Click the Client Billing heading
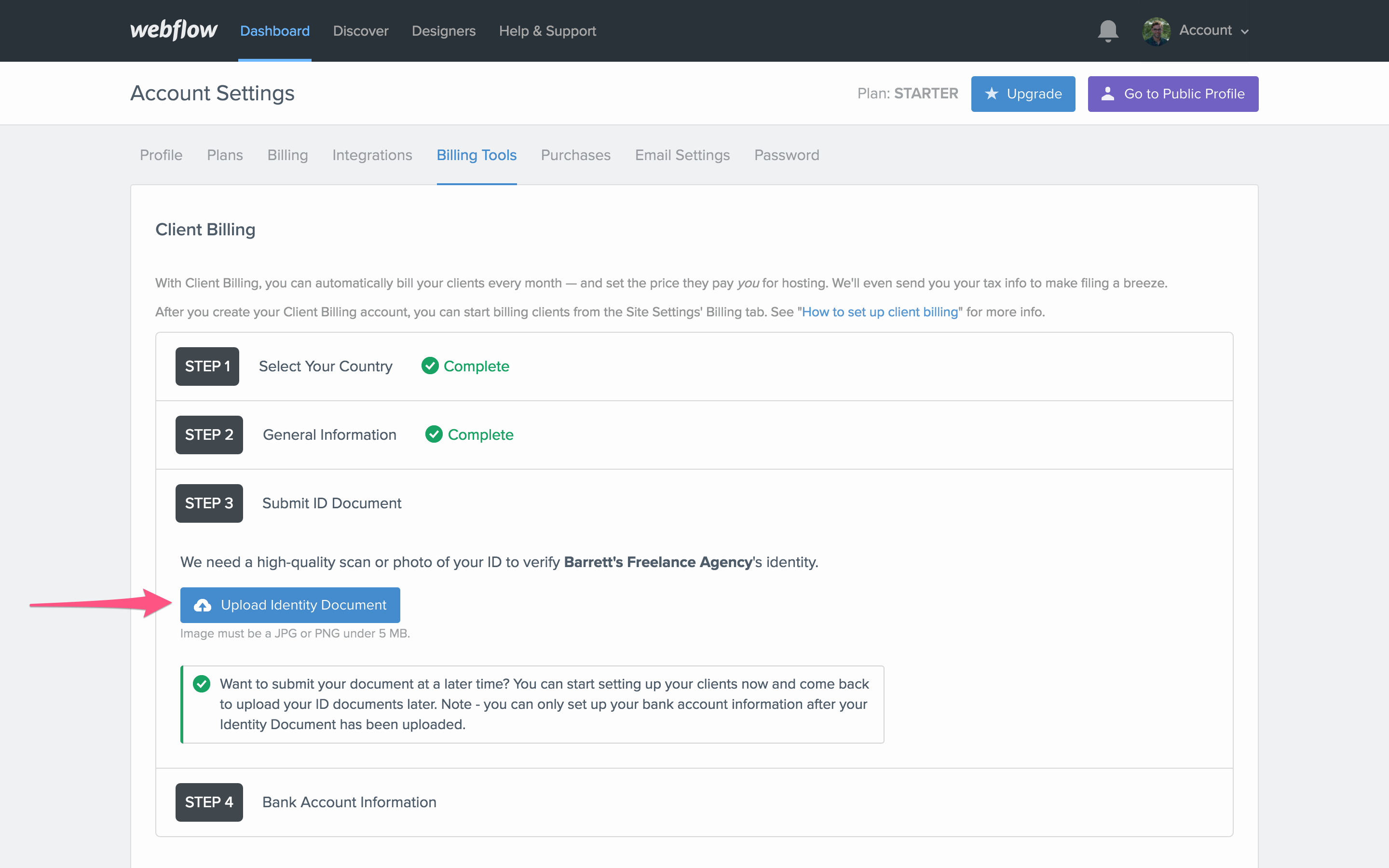1389x868 pixels. tap(205, 229)
